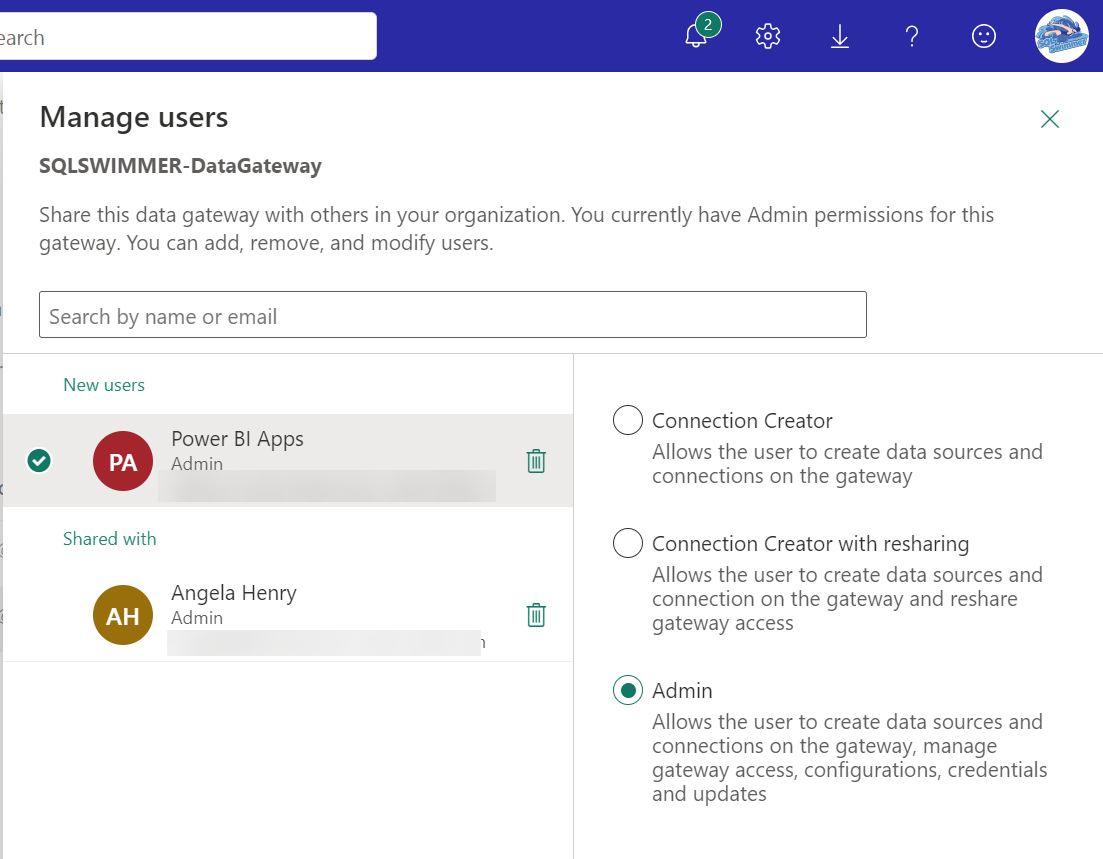Click the notification badge showing 2
This screenshot has height=859, width=1103.
708,25
